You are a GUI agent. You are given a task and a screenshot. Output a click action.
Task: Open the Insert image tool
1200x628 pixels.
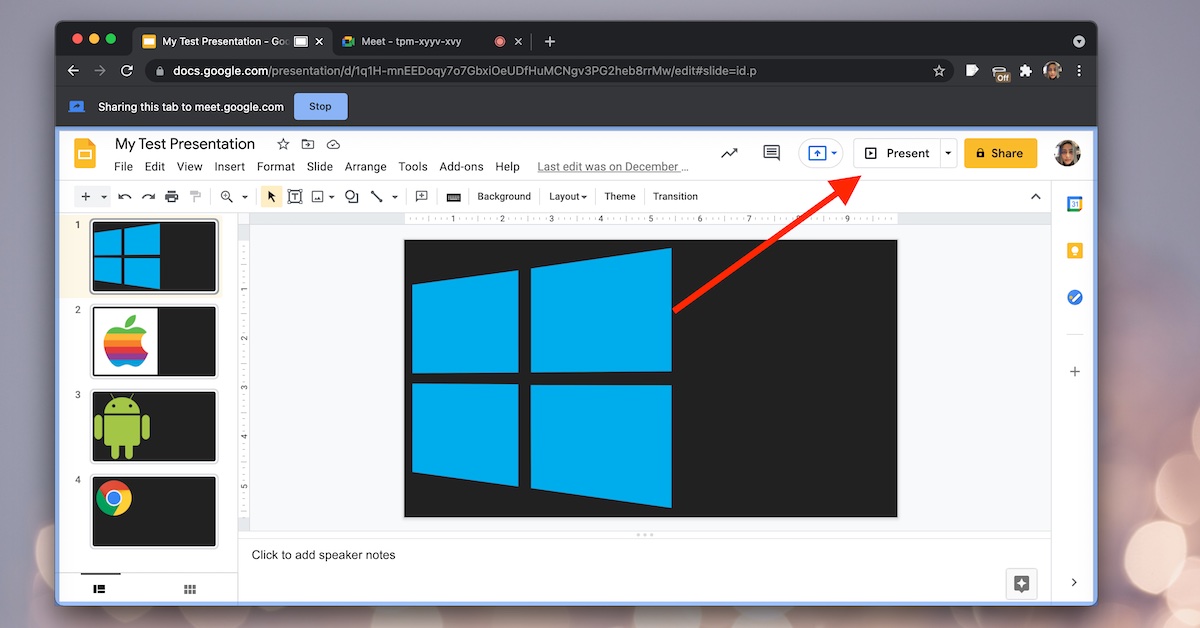pos(318,196)
